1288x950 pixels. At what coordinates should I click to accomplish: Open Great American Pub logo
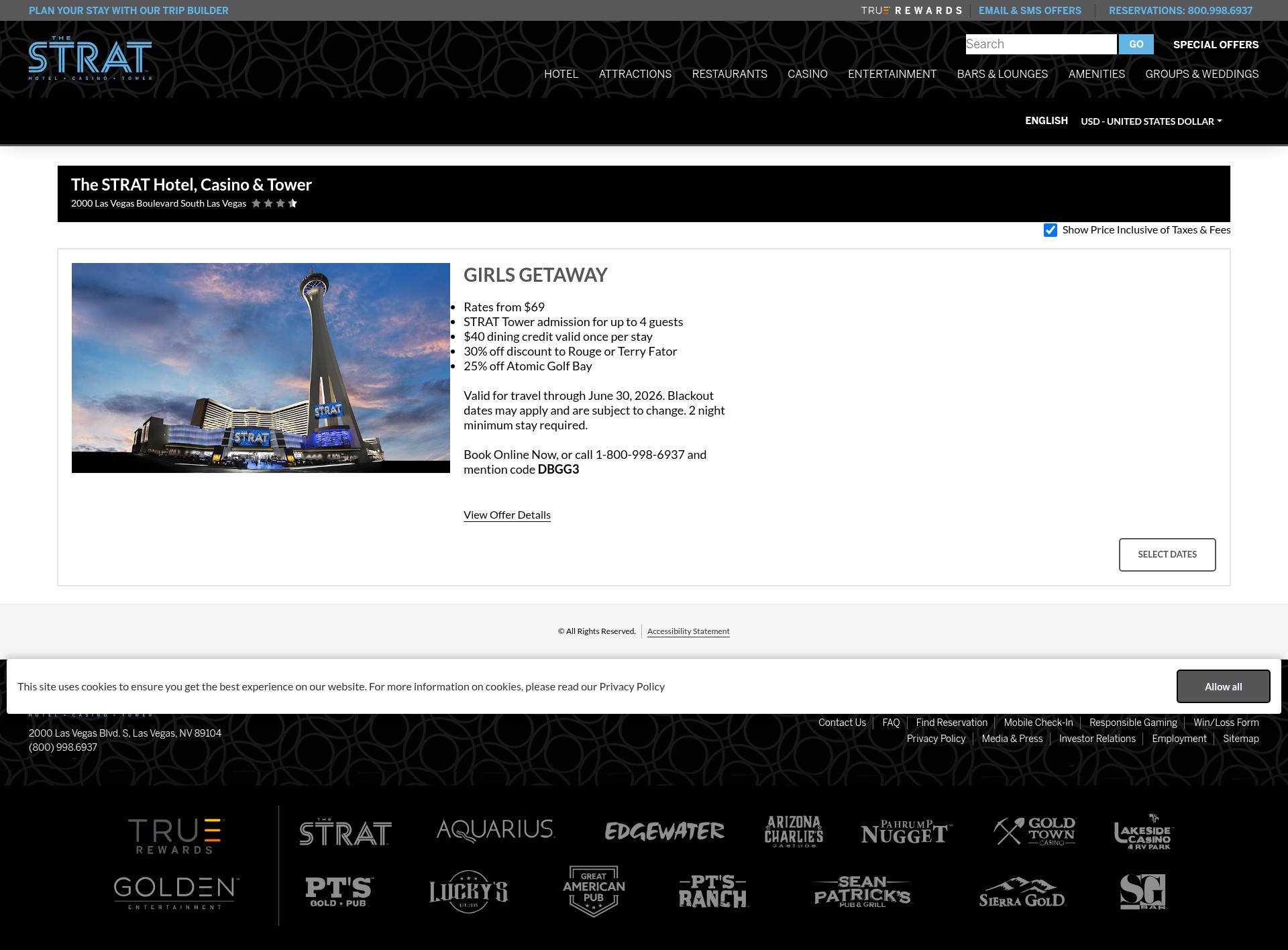pyautogui.click(x=594, y=891)
